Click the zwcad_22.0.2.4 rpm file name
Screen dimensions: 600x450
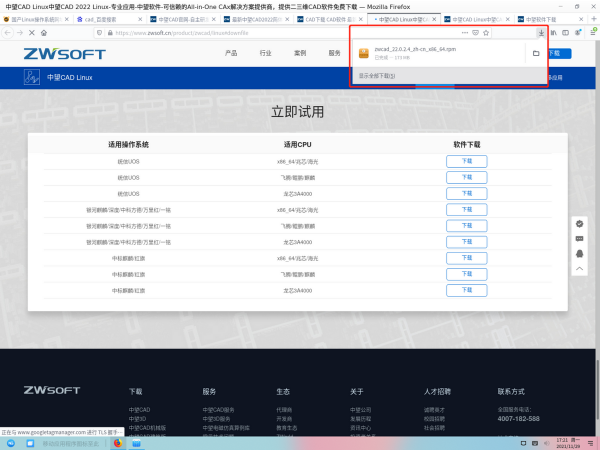[x=415, y=49]
